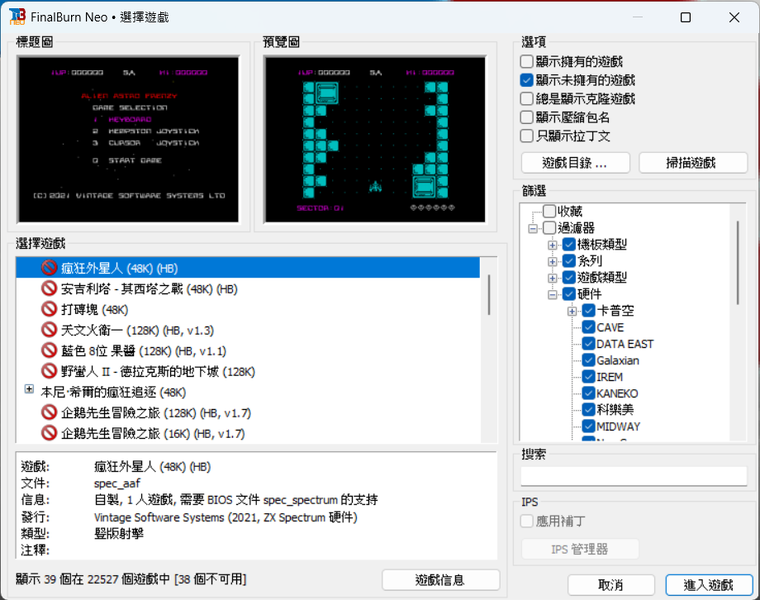Tick the 只顯示拉丁文 checkbox

(526, 136)
